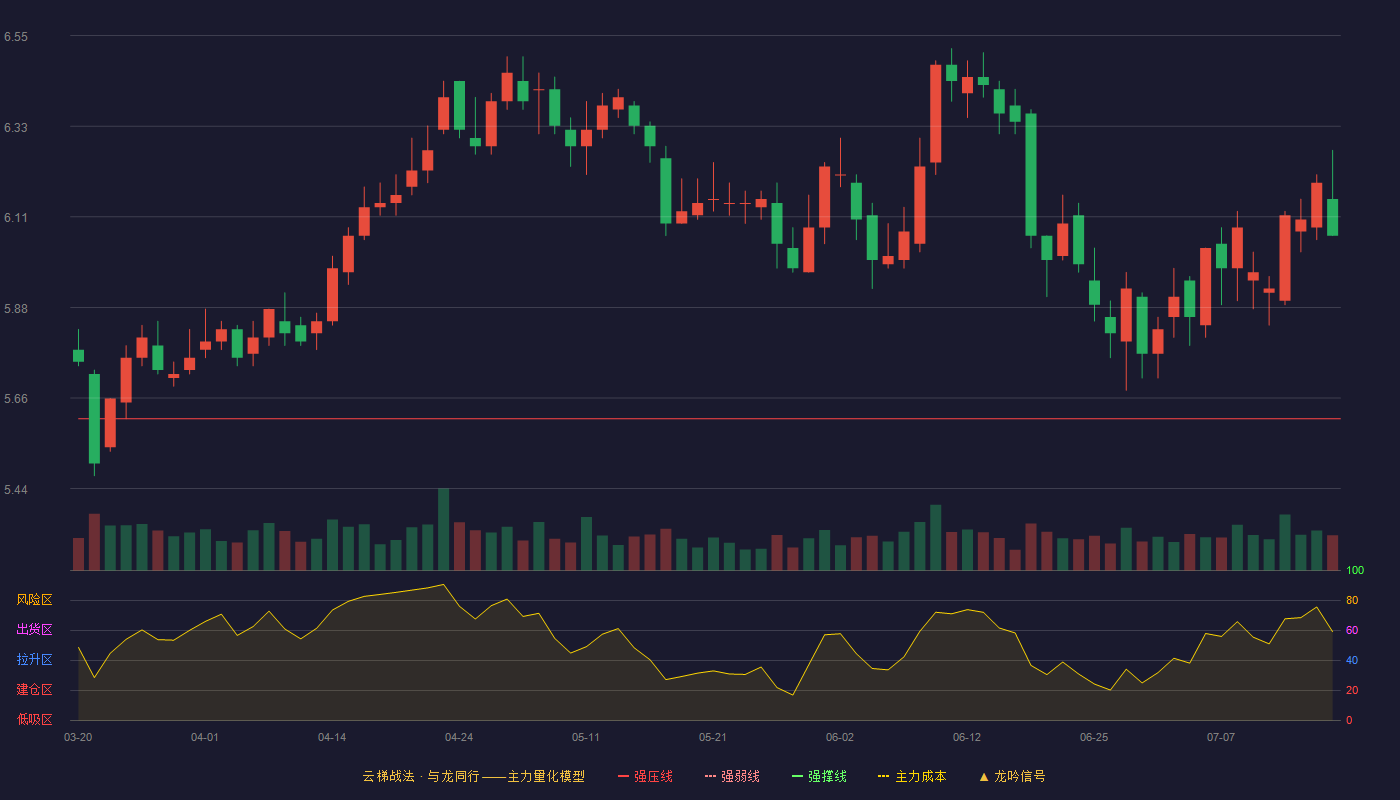Toggle the 主力成本 legend item
The image size is (1400, 800).
[912, 776]
